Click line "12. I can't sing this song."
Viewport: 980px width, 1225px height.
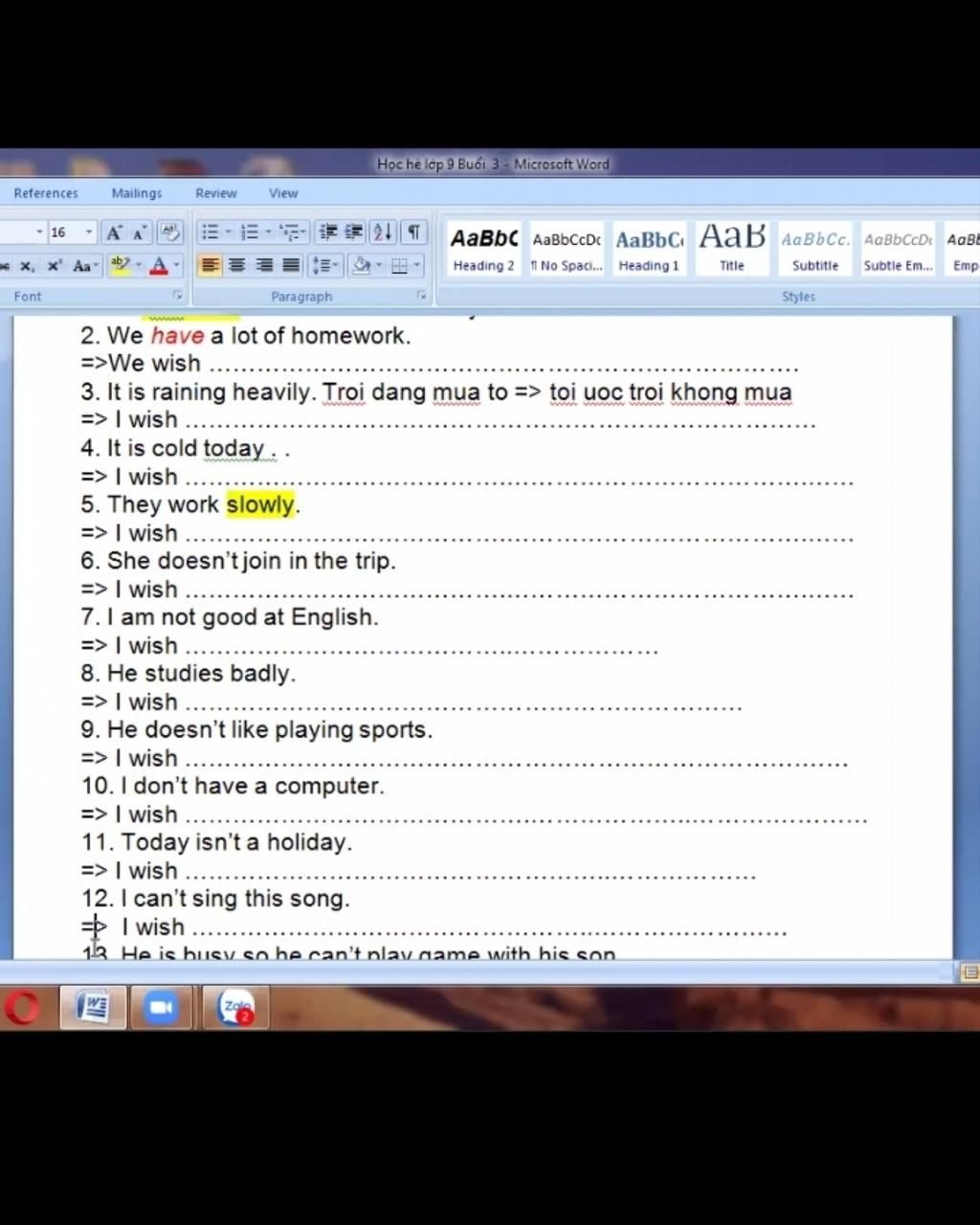tap(215, 899)
